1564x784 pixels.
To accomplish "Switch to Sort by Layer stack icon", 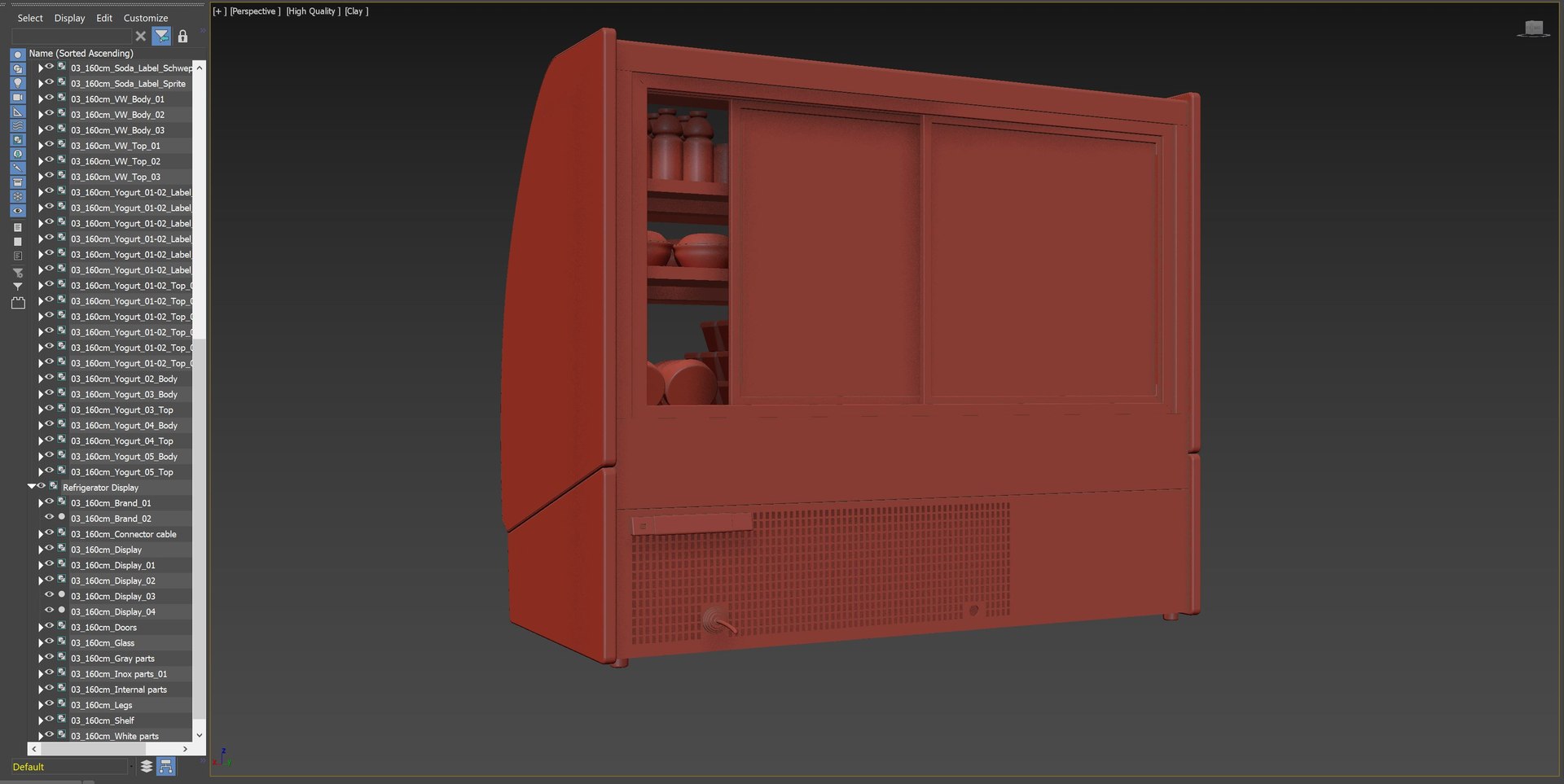I will (147, 766).
